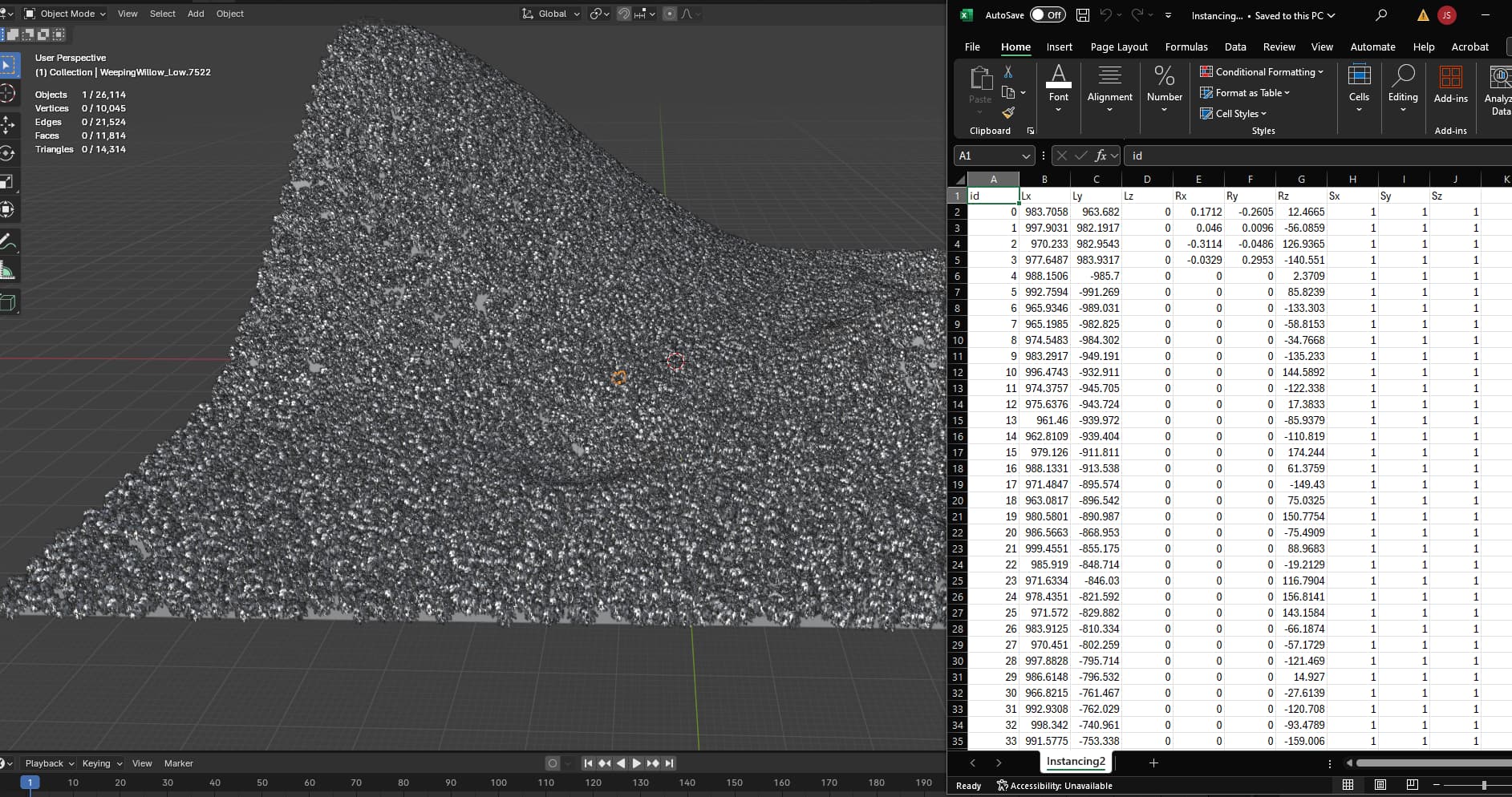
Task: Open the Excel search magnifier
Action: click(x=1381, y=15)
